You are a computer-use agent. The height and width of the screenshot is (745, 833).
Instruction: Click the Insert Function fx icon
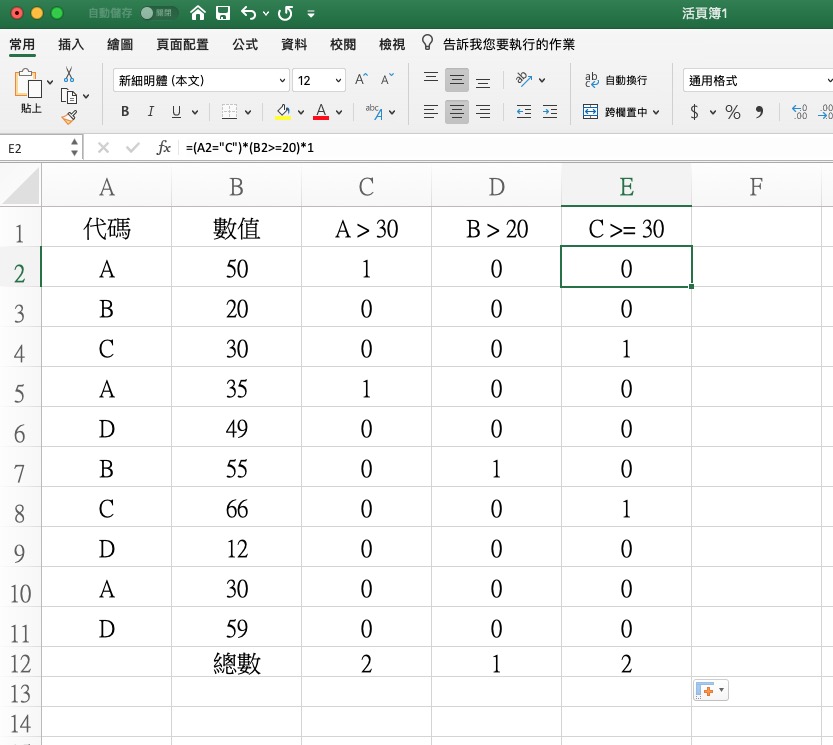164,148
